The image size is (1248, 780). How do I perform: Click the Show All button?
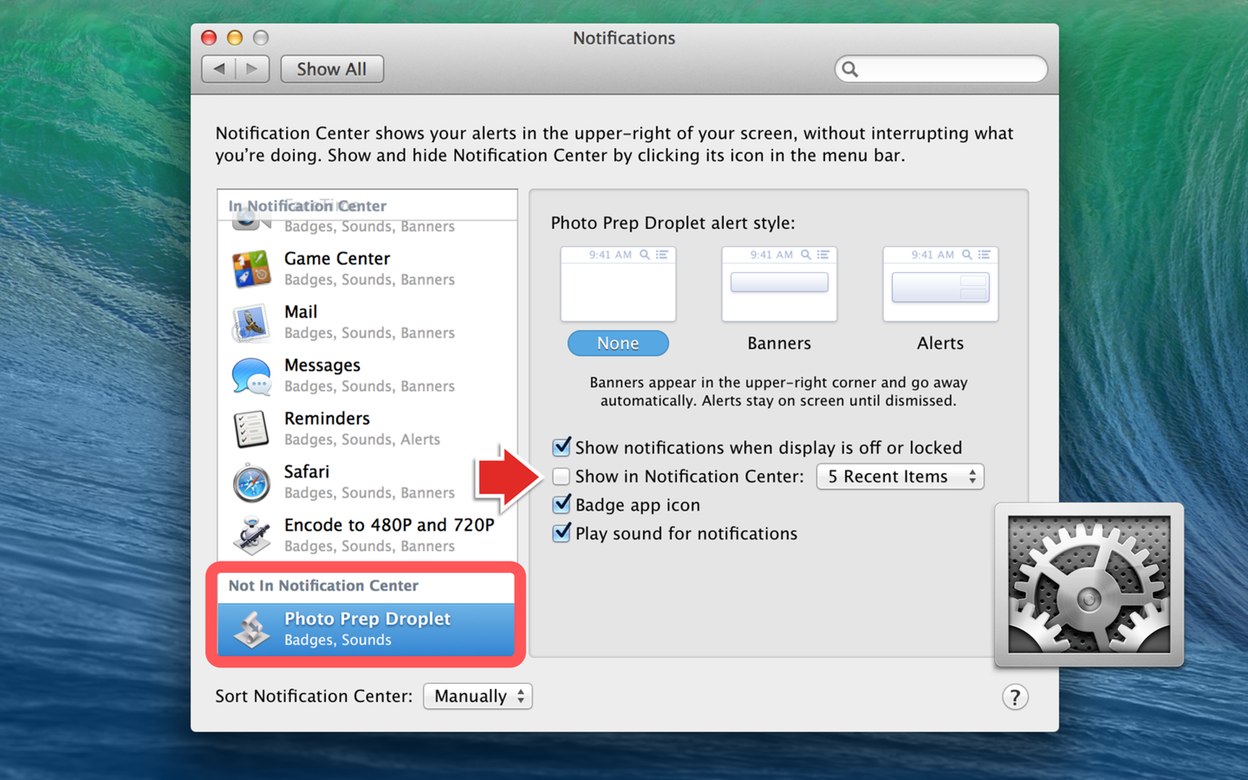point(332,69)
